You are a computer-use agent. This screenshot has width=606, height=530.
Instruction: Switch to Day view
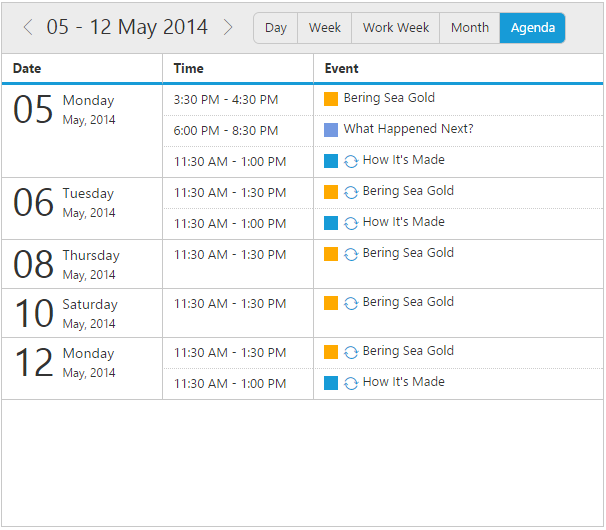(x=275, y=28)
